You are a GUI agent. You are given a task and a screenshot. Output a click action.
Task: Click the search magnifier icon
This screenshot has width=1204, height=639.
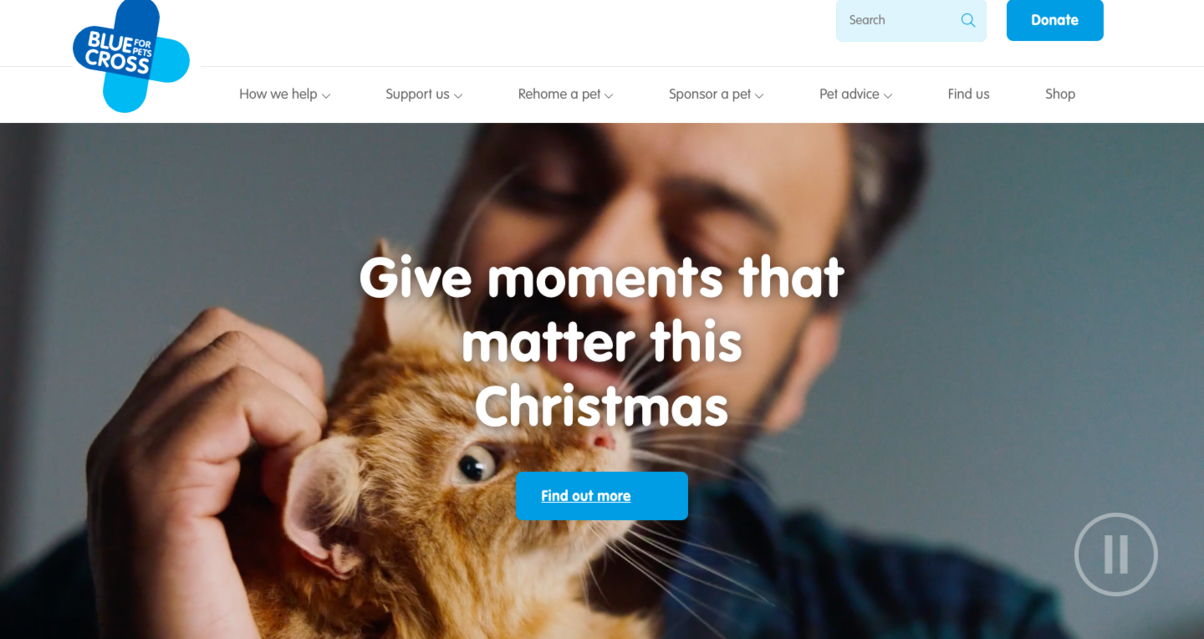pyautogui.click(x=968, y=20)
